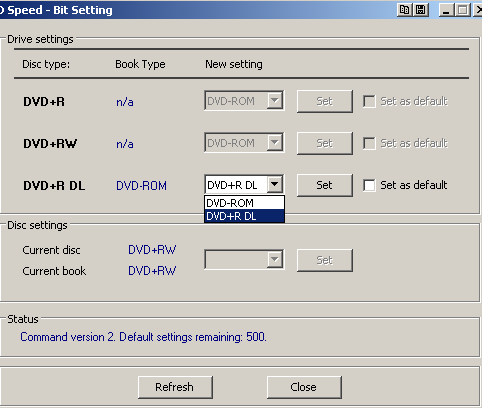
Task: Click the DVD+R DL combo box text field
Action: point(236,185)
